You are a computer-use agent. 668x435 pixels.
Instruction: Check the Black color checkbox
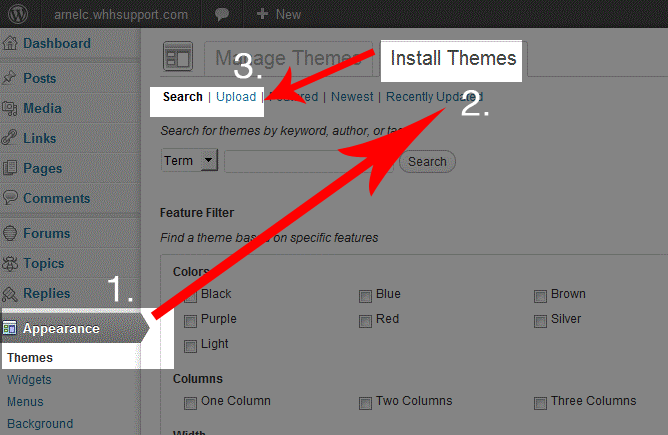(191, 295)
